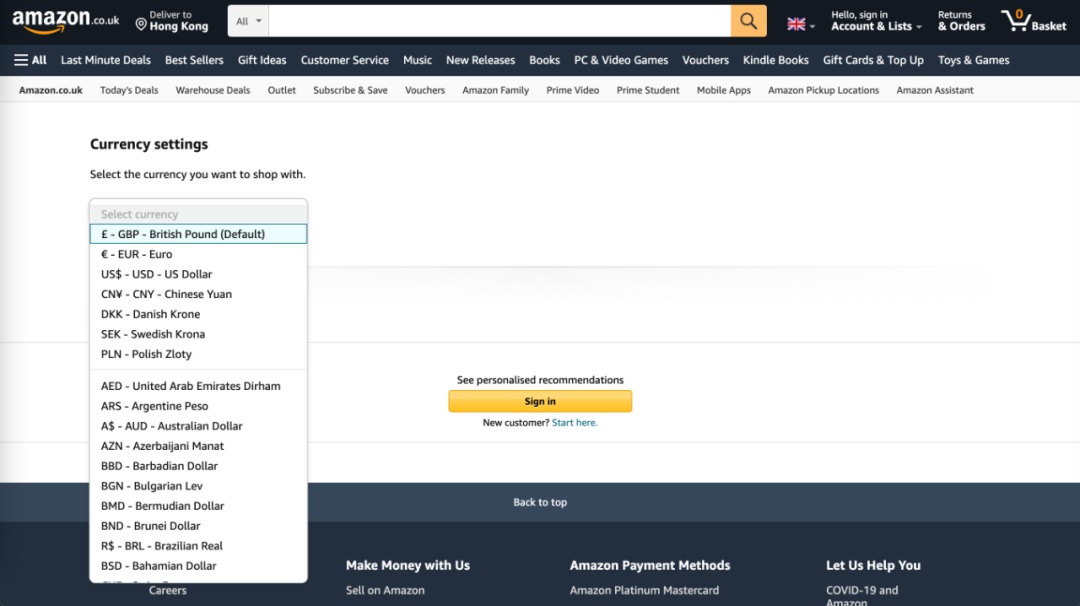Open the All hamburger menu
This screenshot has height=606, width=1080.
coord(30,60)
